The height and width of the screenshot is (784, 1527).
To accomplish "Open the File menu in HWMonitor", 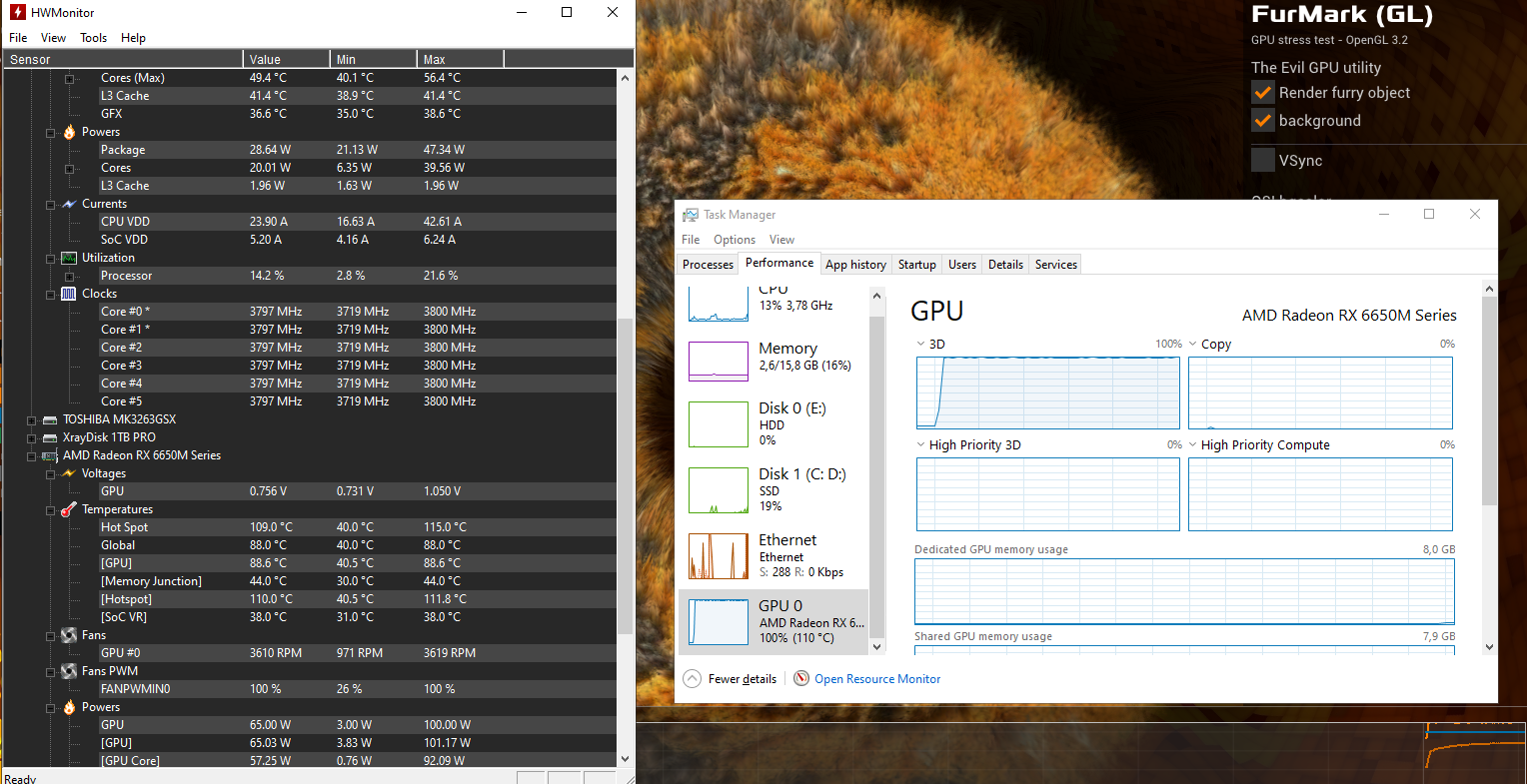I will (x=18, y=38).
